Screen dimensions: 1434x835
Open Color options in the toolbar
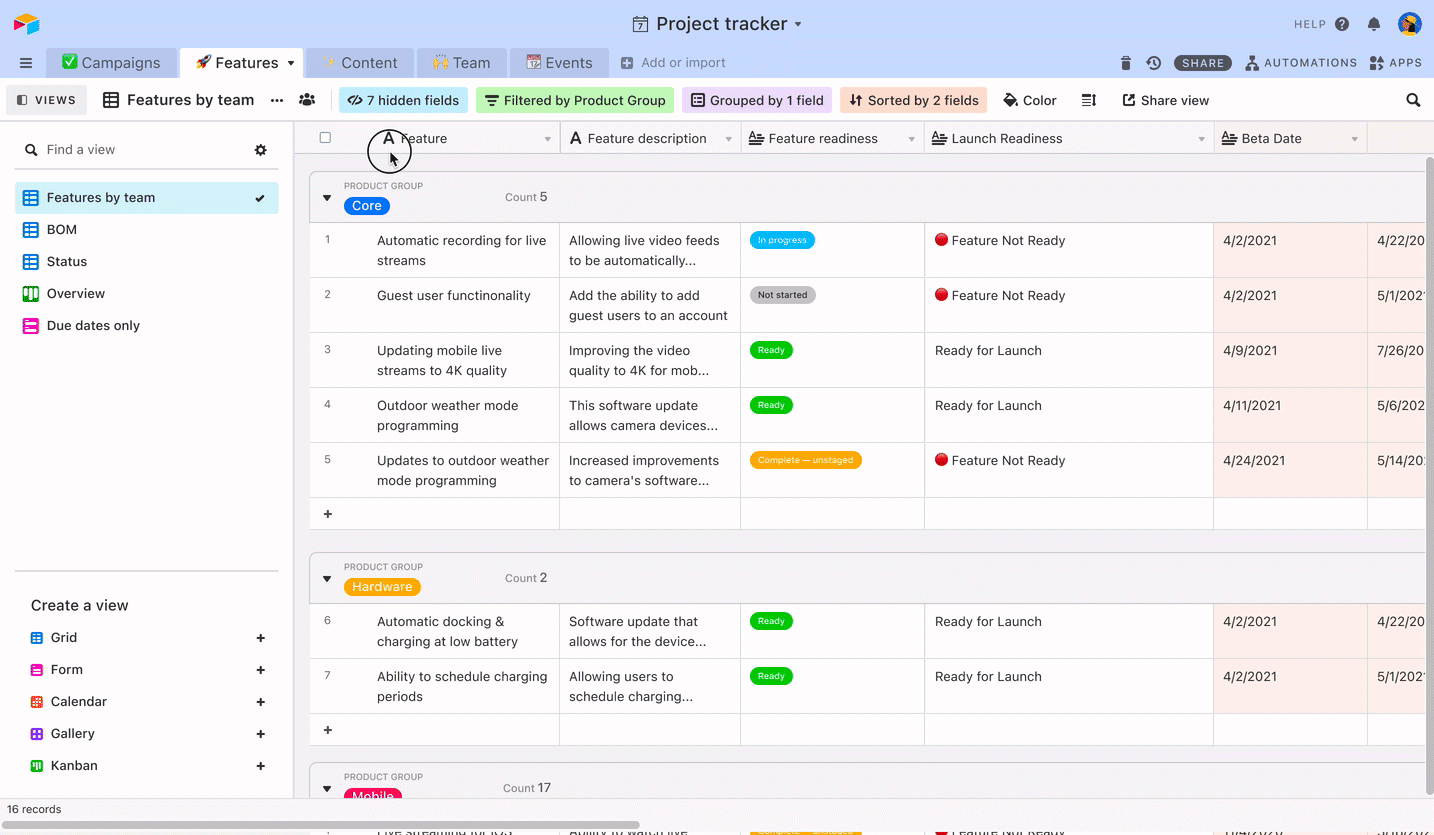pos(1029,100)
